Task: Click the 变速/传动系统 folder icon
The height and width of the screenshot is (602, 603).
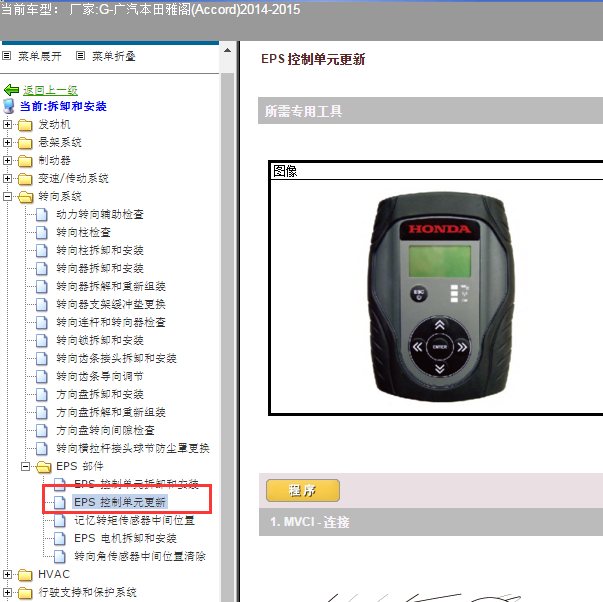Action: (x=25, y=179)
